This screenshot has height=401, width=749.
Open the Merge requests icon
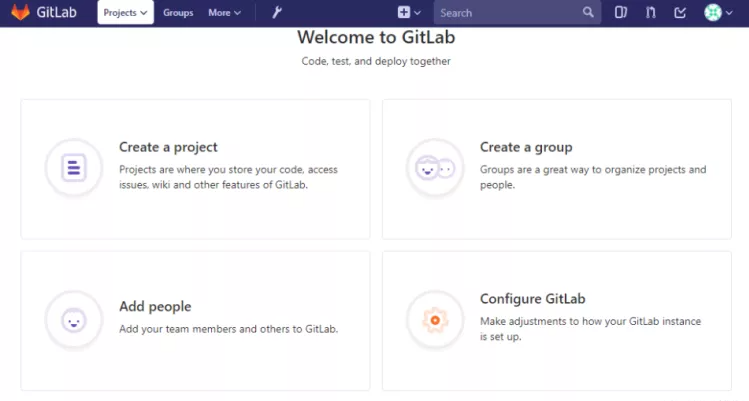click(651, 12)
